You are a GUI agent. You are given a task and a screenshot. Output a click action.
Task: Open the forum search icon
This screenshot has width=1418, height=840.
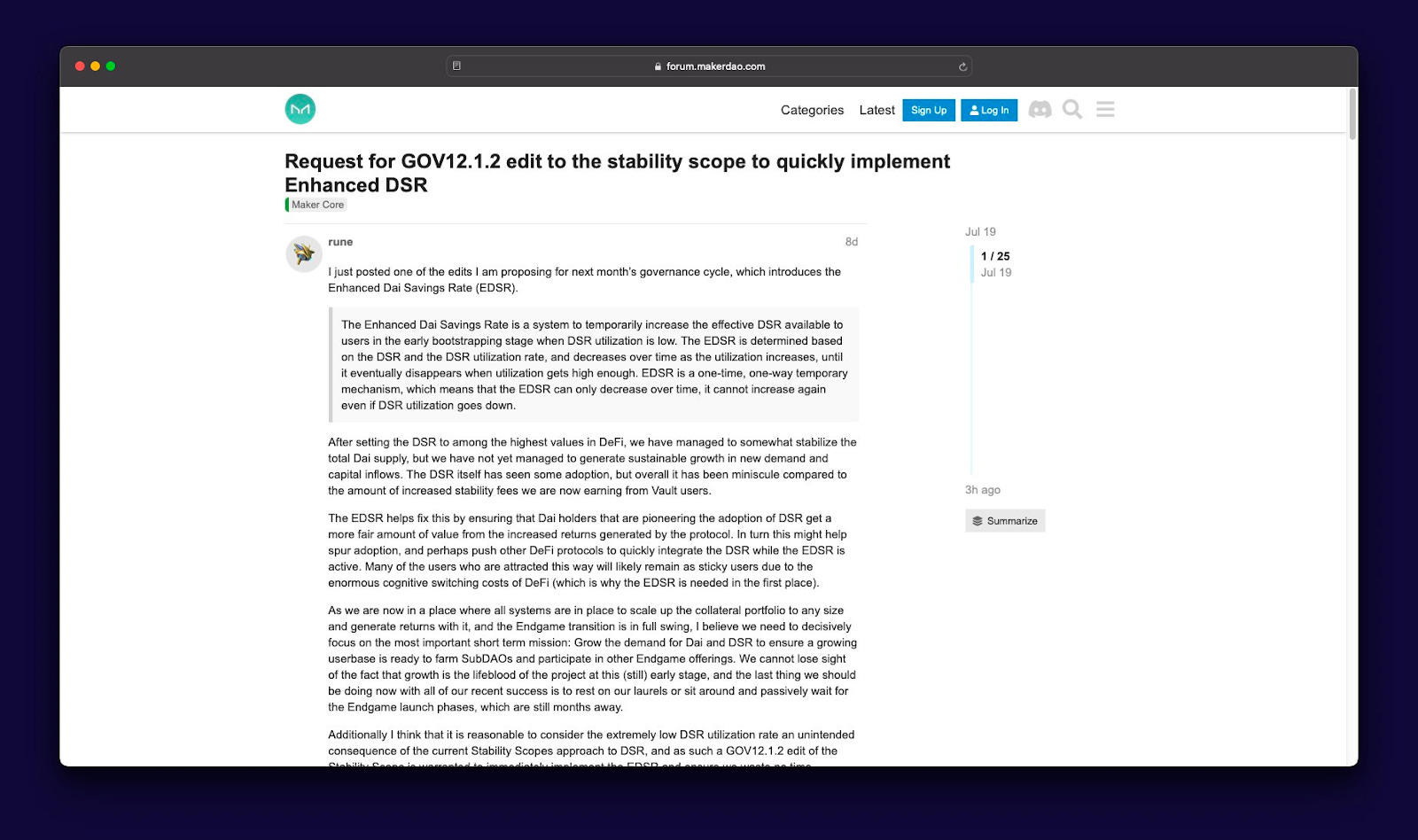[1072, 109]
